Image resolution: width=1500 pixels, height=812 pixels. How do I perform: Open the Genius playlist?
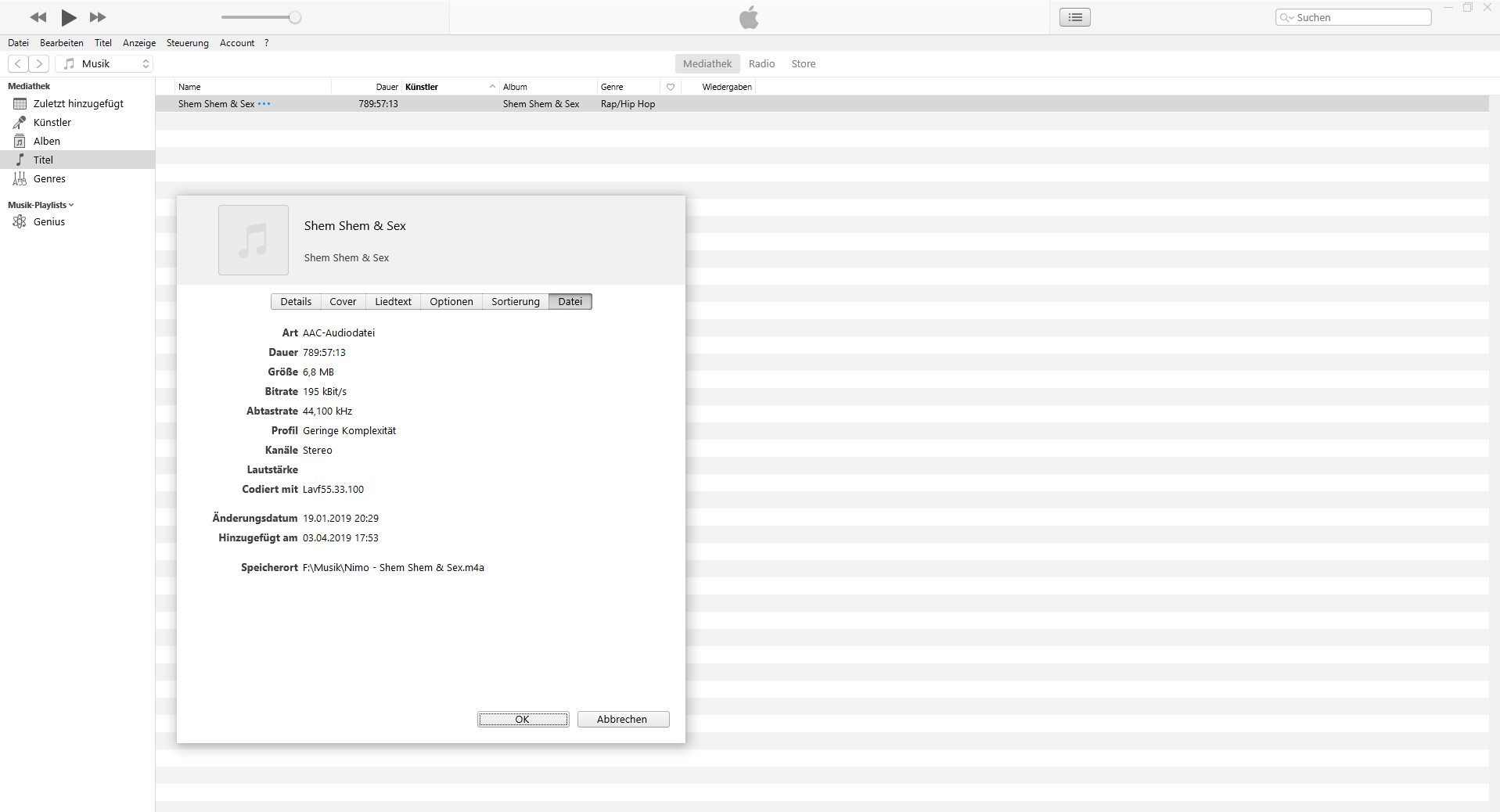[77, 221]
